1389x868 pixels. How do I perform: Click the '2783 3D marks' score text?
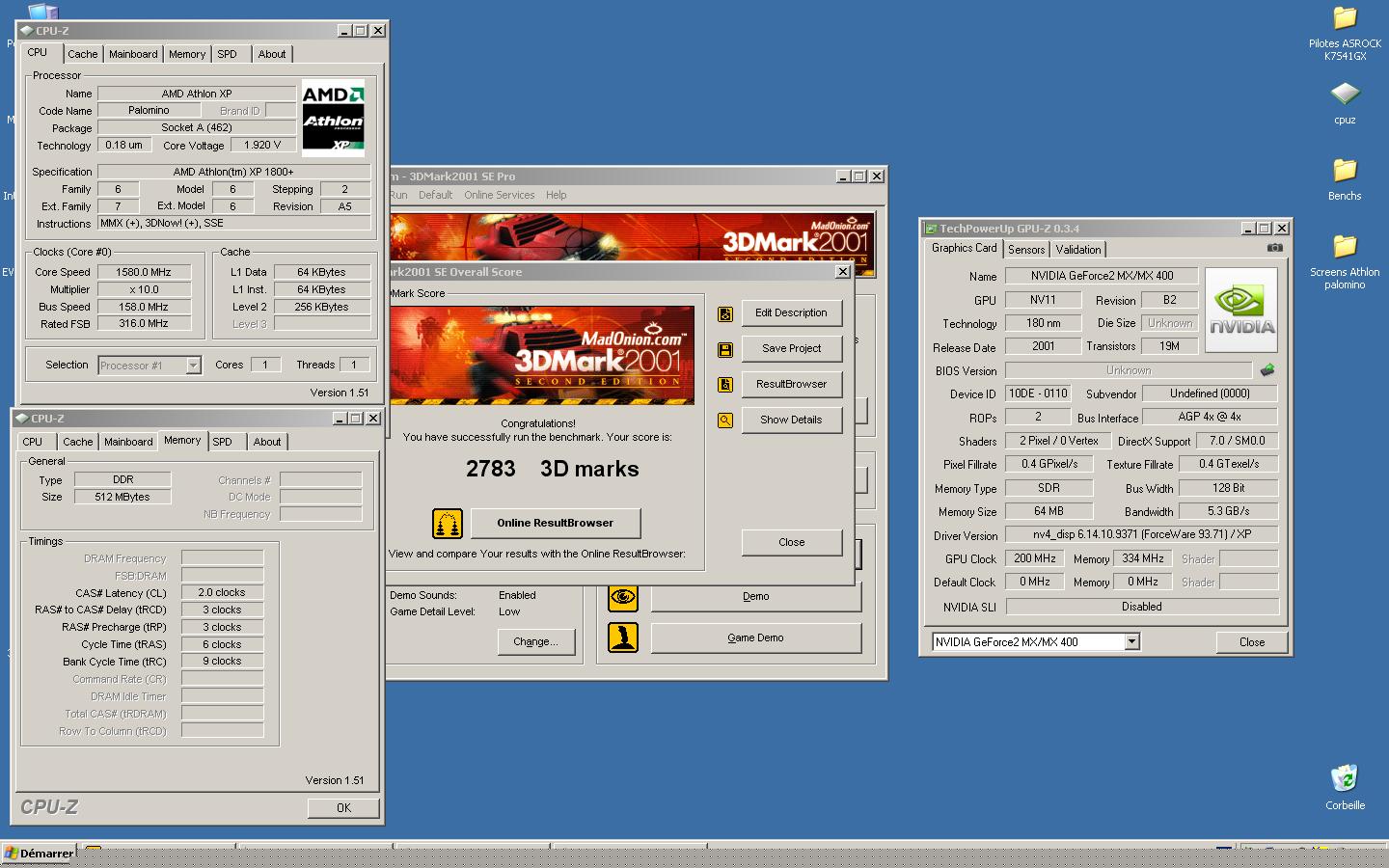pos(552,470)
